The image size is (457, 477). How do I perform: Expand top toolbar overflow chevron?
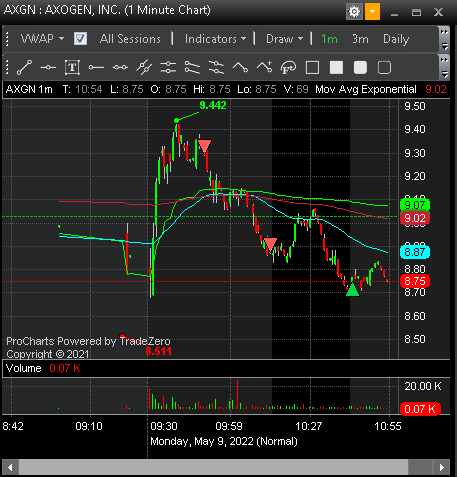point(444,32)
